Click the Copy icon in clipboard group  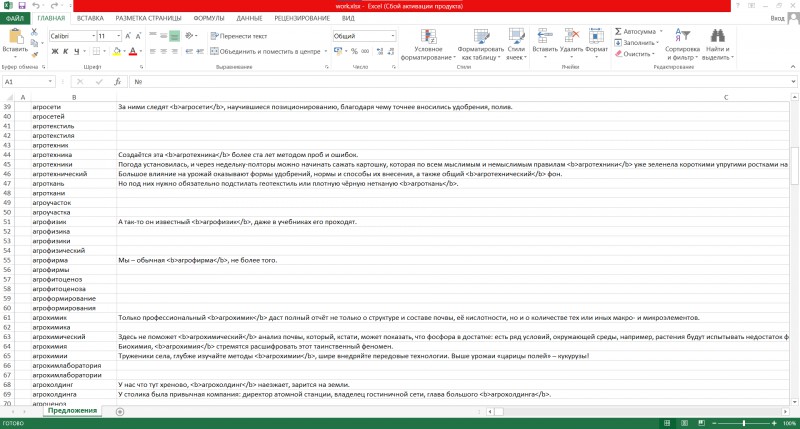[x=34, y=43]
